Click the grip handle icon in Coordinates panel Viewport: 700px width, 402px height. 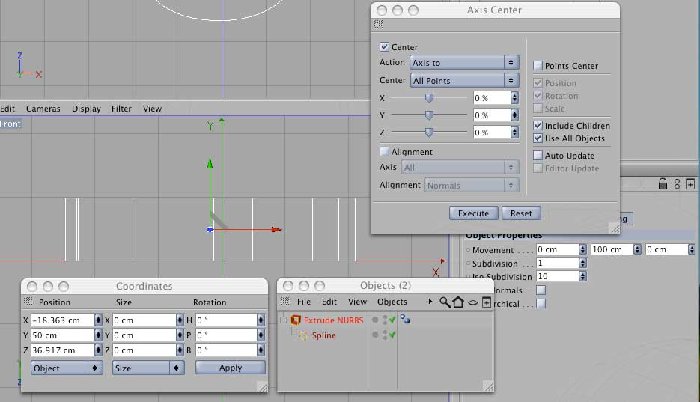pyautogui.click(x=28, y=302)
